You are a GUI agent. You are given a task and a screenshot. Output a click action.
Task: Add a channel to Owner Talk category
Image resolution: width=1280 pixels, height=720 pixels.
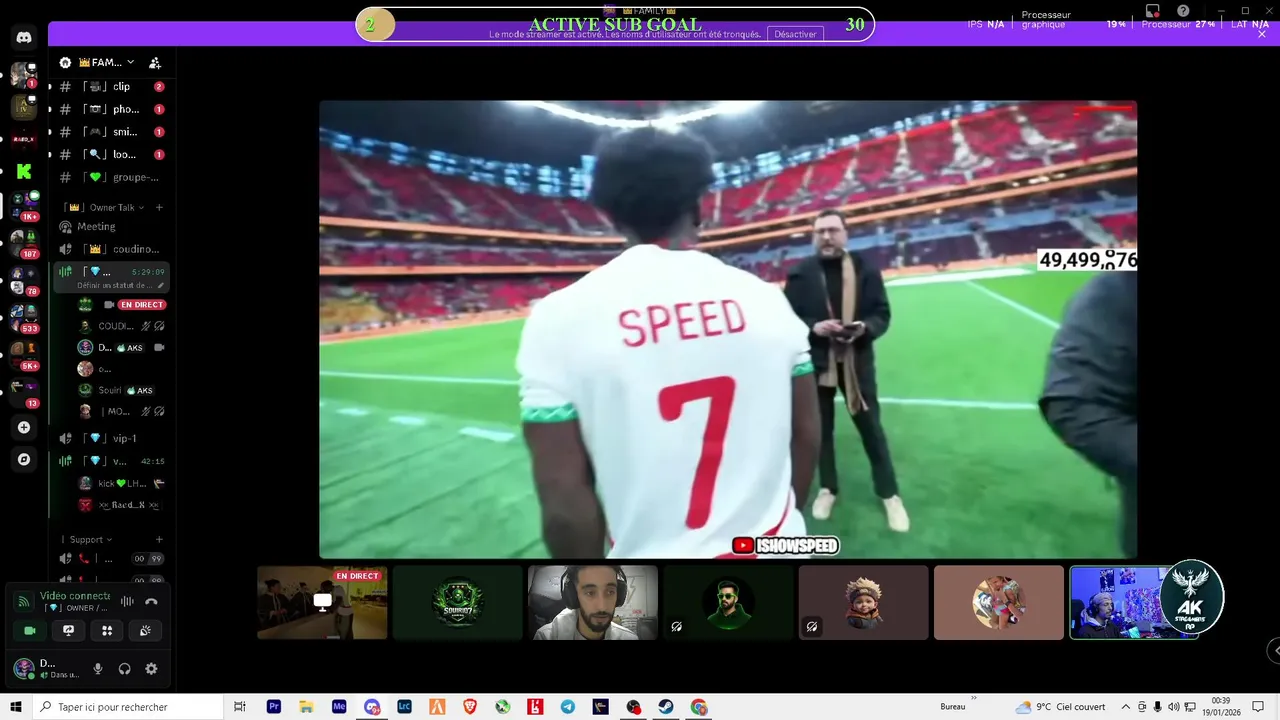click(159, 207)
